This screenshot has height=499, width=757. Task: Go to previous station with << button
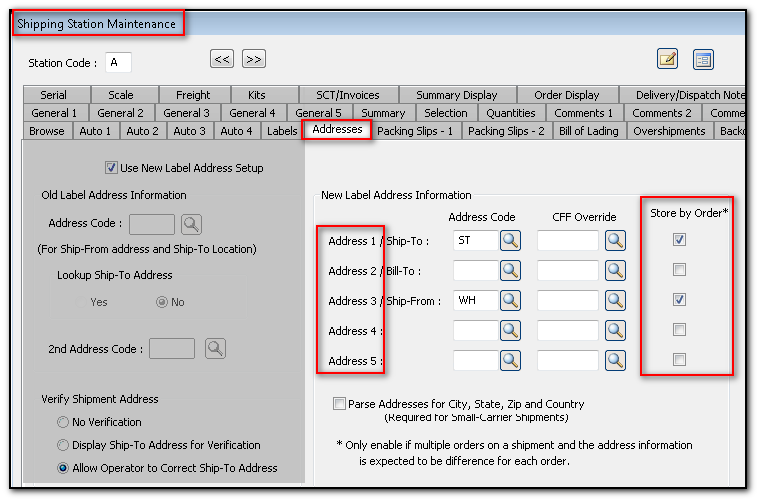point(222,60)
